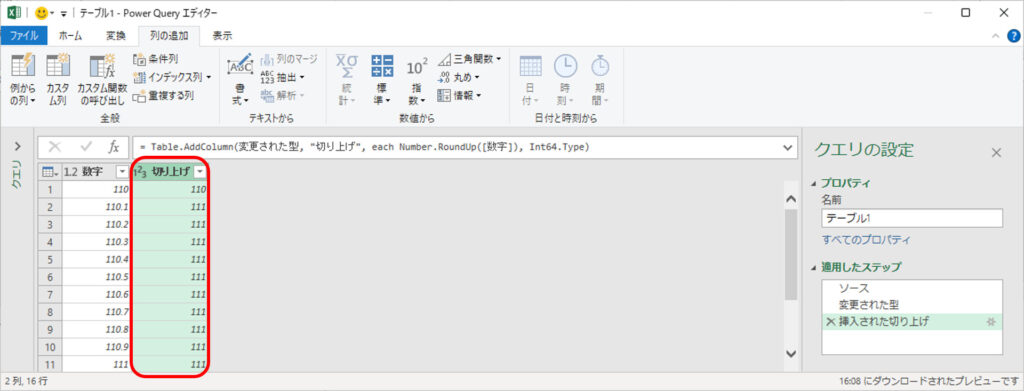Screen dimensions: 1024x391
Task: Click the Date (日付) icon
Action: click(530, 80)
